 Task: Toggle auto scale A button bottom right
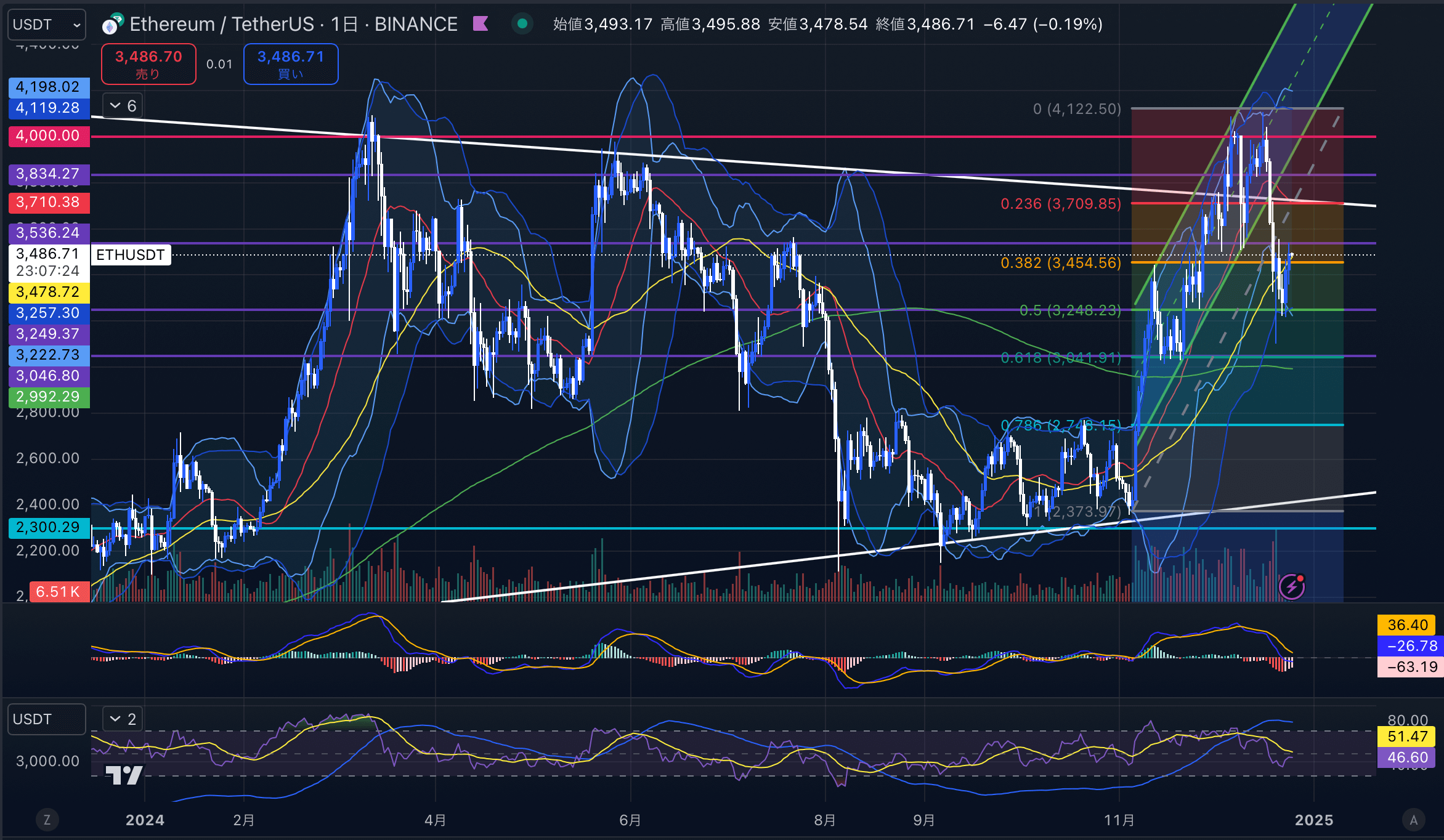tap(1414, 820)
